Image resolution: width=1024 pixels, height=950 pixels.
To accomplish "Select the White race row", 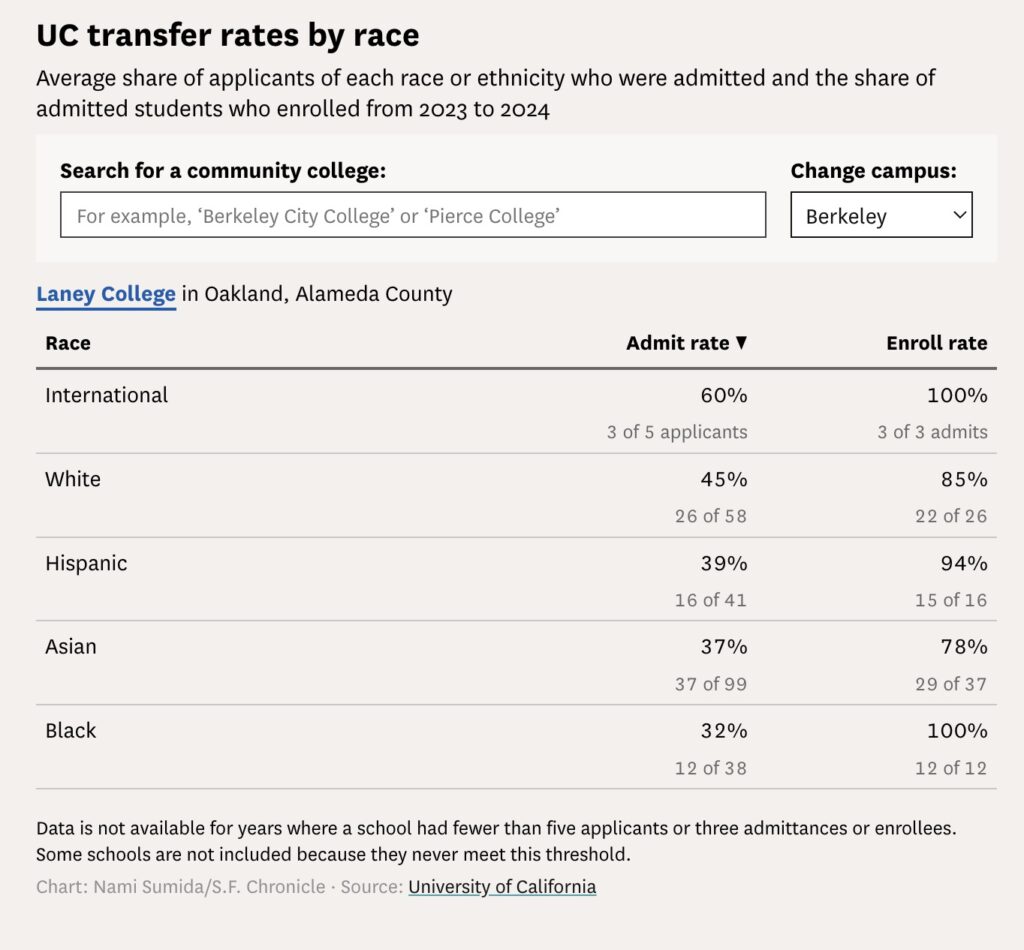I will coord(516,496).
